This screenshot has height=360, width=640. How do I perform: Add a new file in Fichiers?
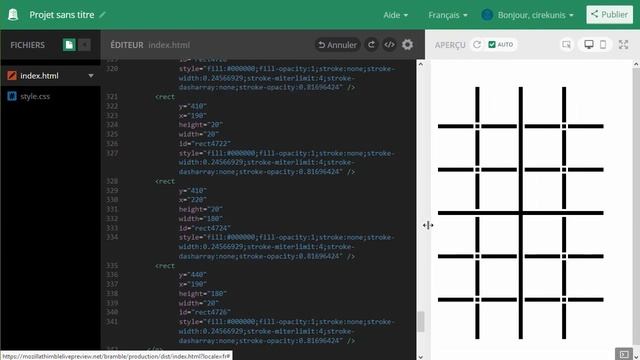pyautogui.click(x=69, y=44)
